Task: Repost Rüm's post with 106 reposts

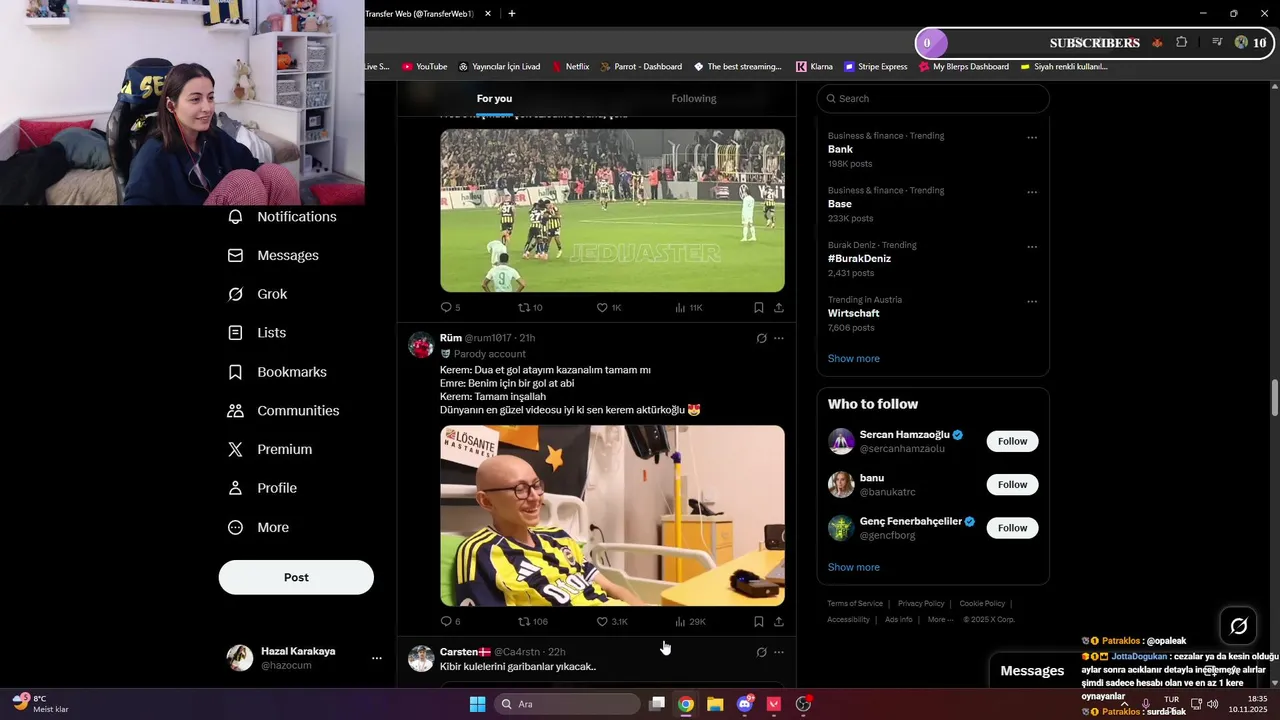Action: [x=532, y=622]
